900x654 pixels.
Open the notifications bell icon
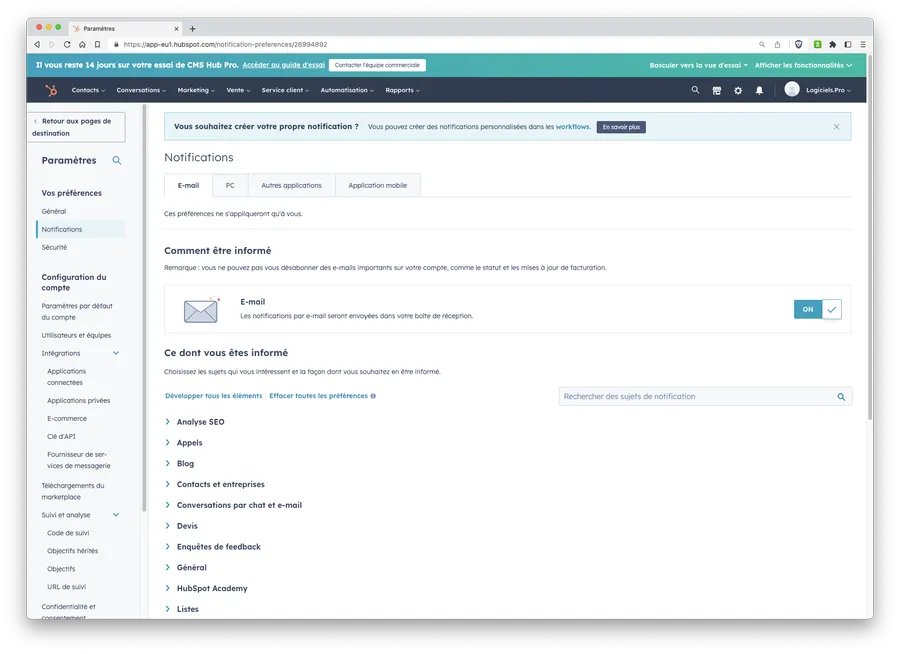(x=759, y=90)
